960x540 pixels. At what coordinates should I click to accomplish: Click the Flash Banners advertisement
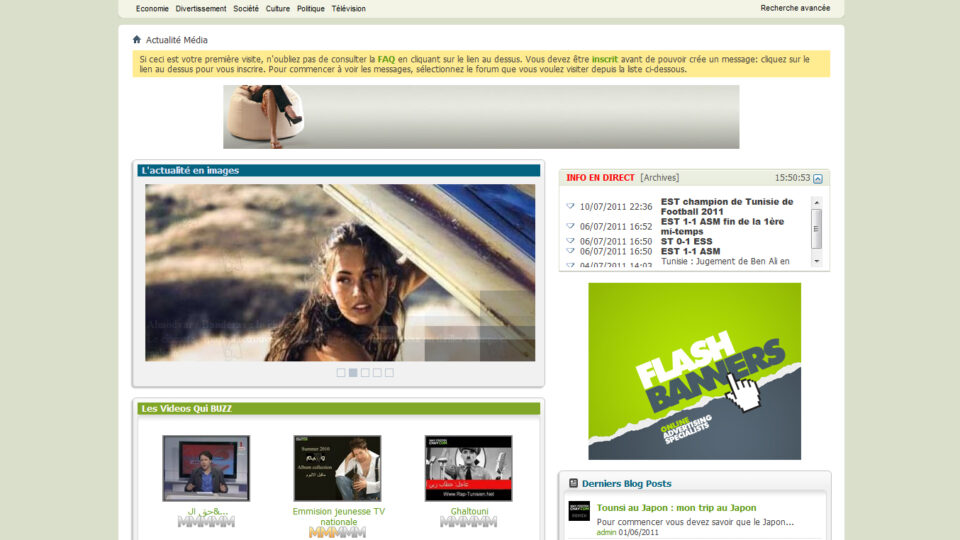pyautogui.click(x=694, y=371)
